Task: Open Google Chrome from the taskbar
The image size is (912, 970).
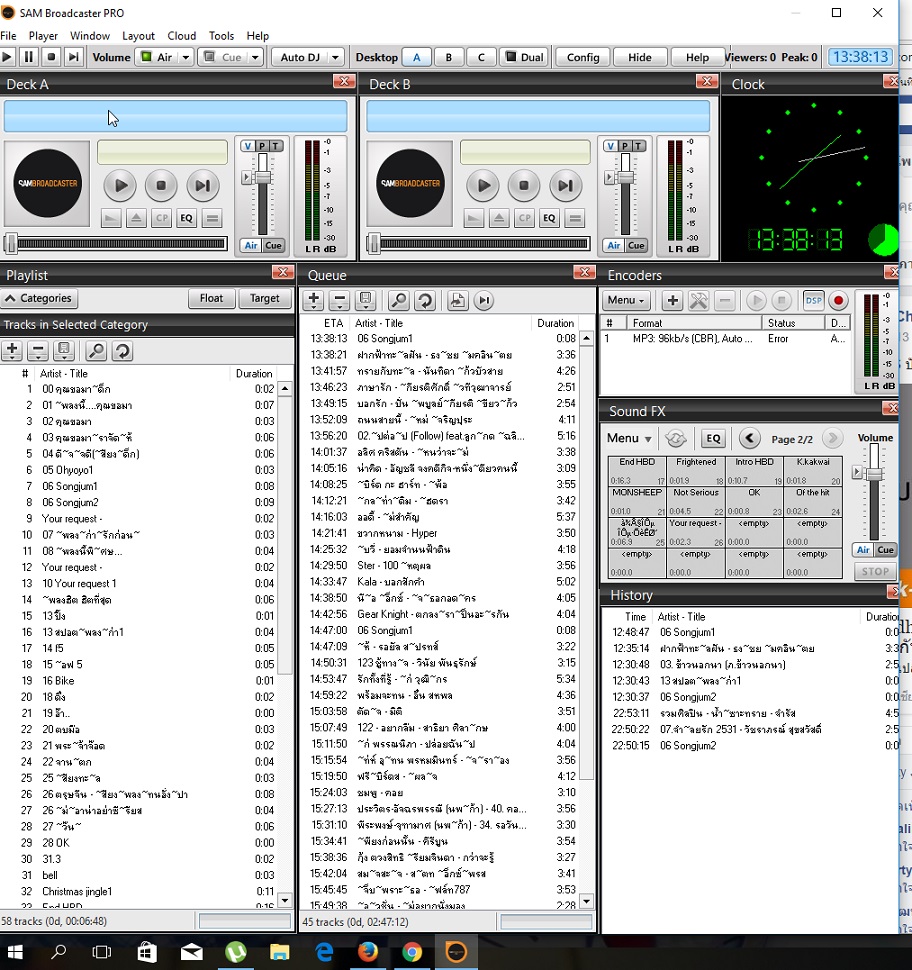Action: pyautogui.click(x=411, y=951)
